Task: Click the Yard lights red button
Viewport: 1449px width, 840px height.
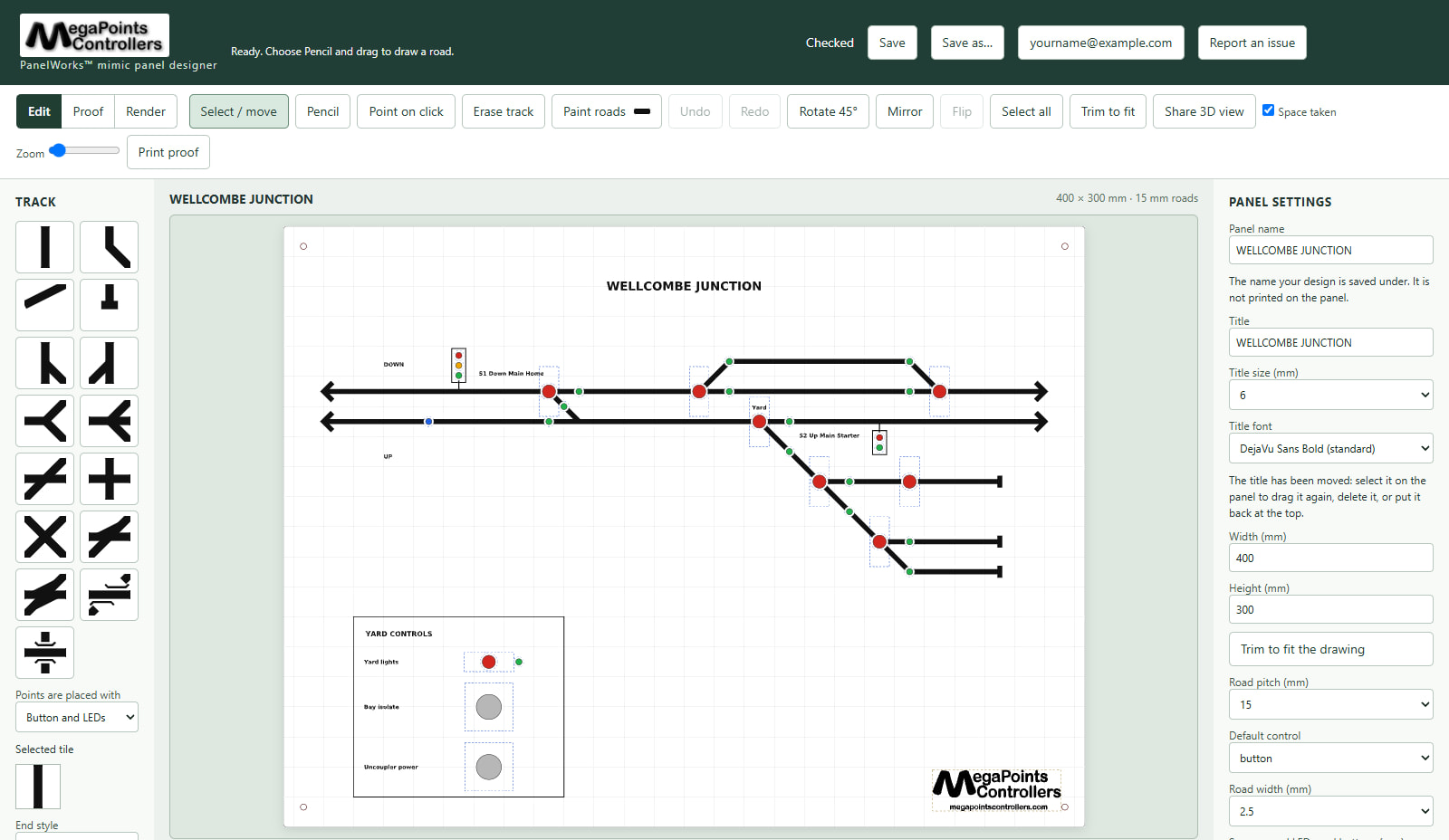Action: [489, 662]
